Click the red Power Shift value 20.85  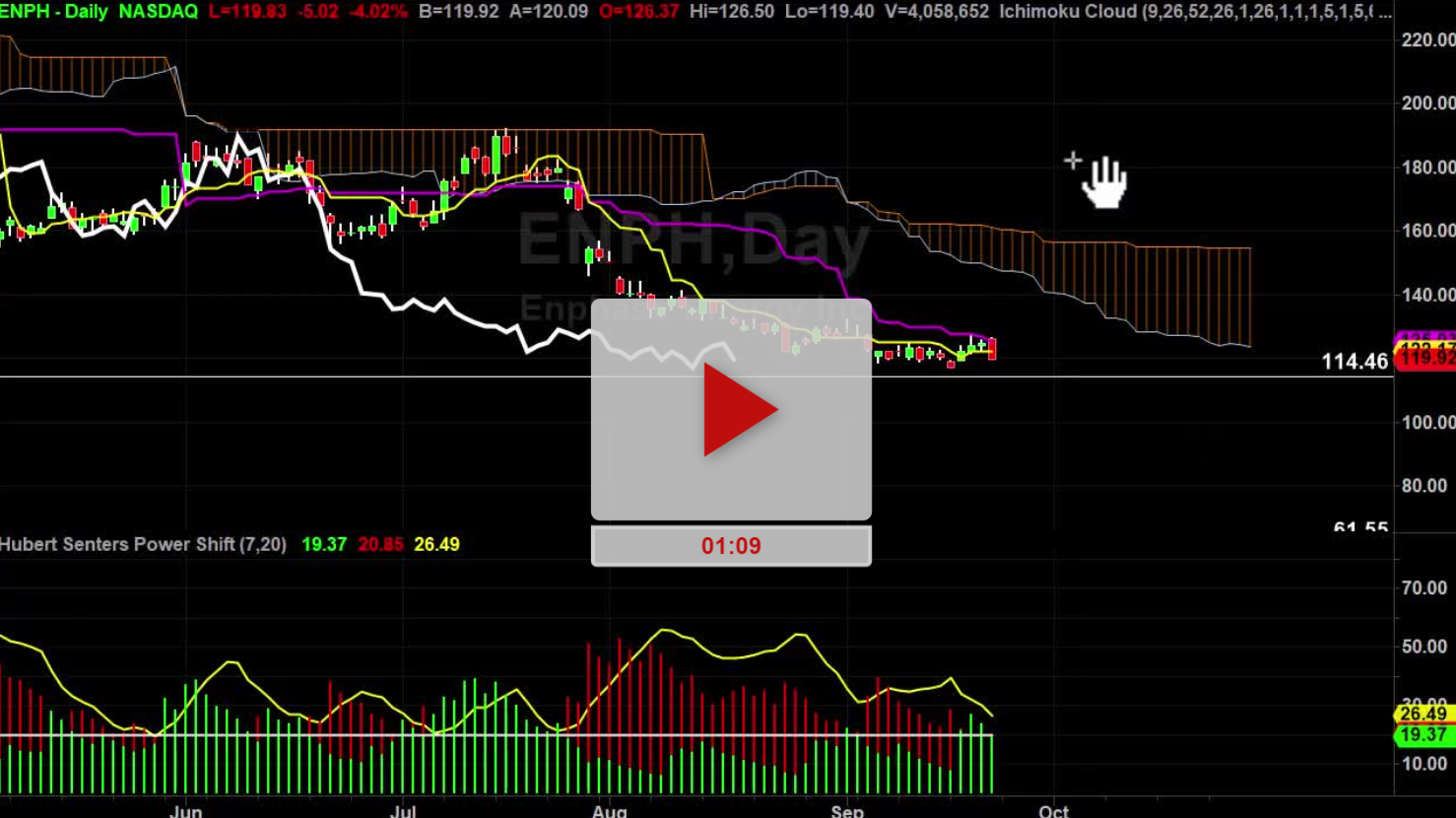[x=380, y=544]
